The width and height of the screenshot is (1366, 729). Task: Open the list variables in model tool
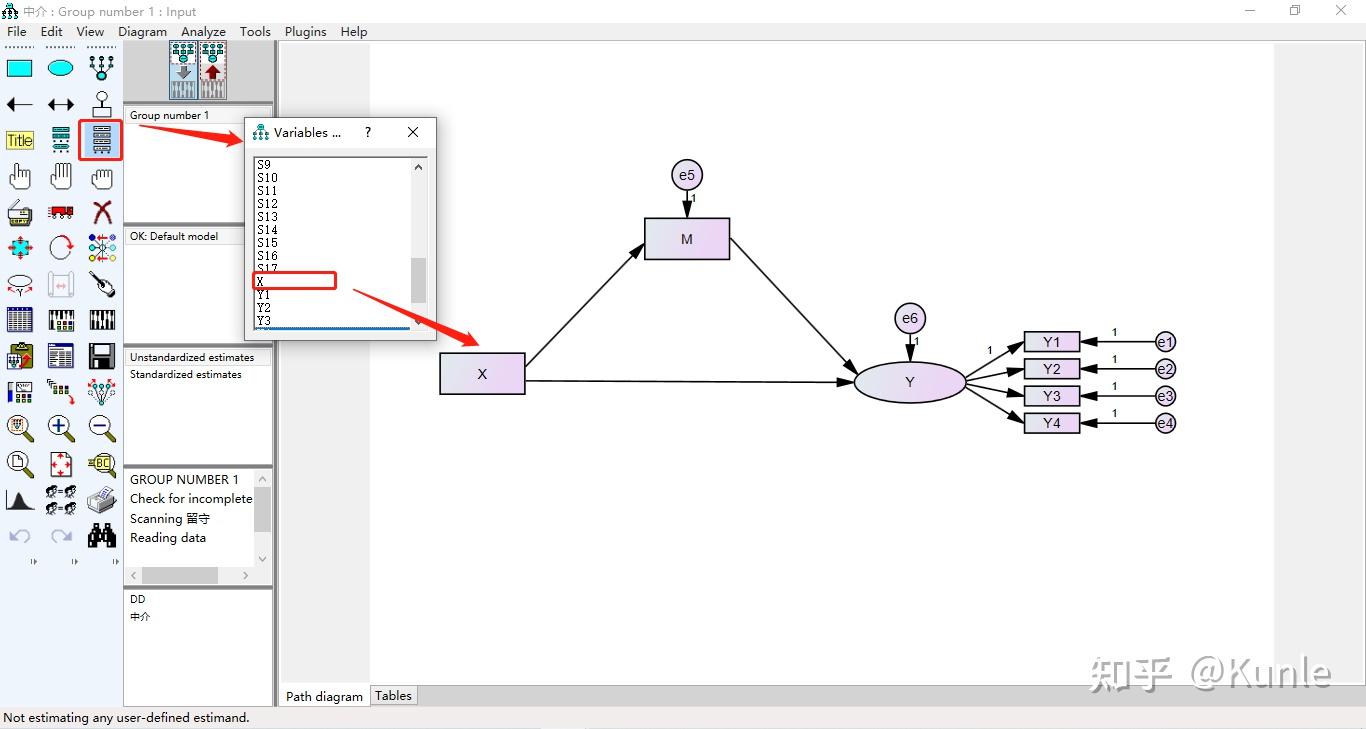(x=61, y=141)
